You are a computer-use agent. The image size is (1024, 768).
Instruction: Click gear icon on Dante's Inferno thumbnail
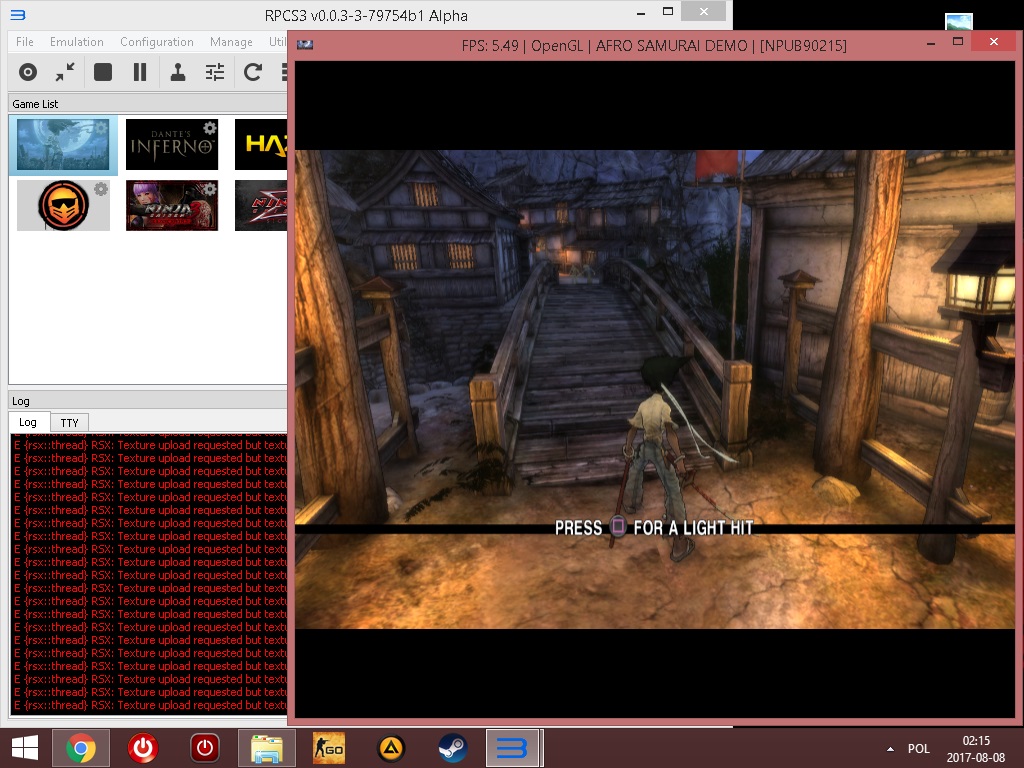point(210,127)
